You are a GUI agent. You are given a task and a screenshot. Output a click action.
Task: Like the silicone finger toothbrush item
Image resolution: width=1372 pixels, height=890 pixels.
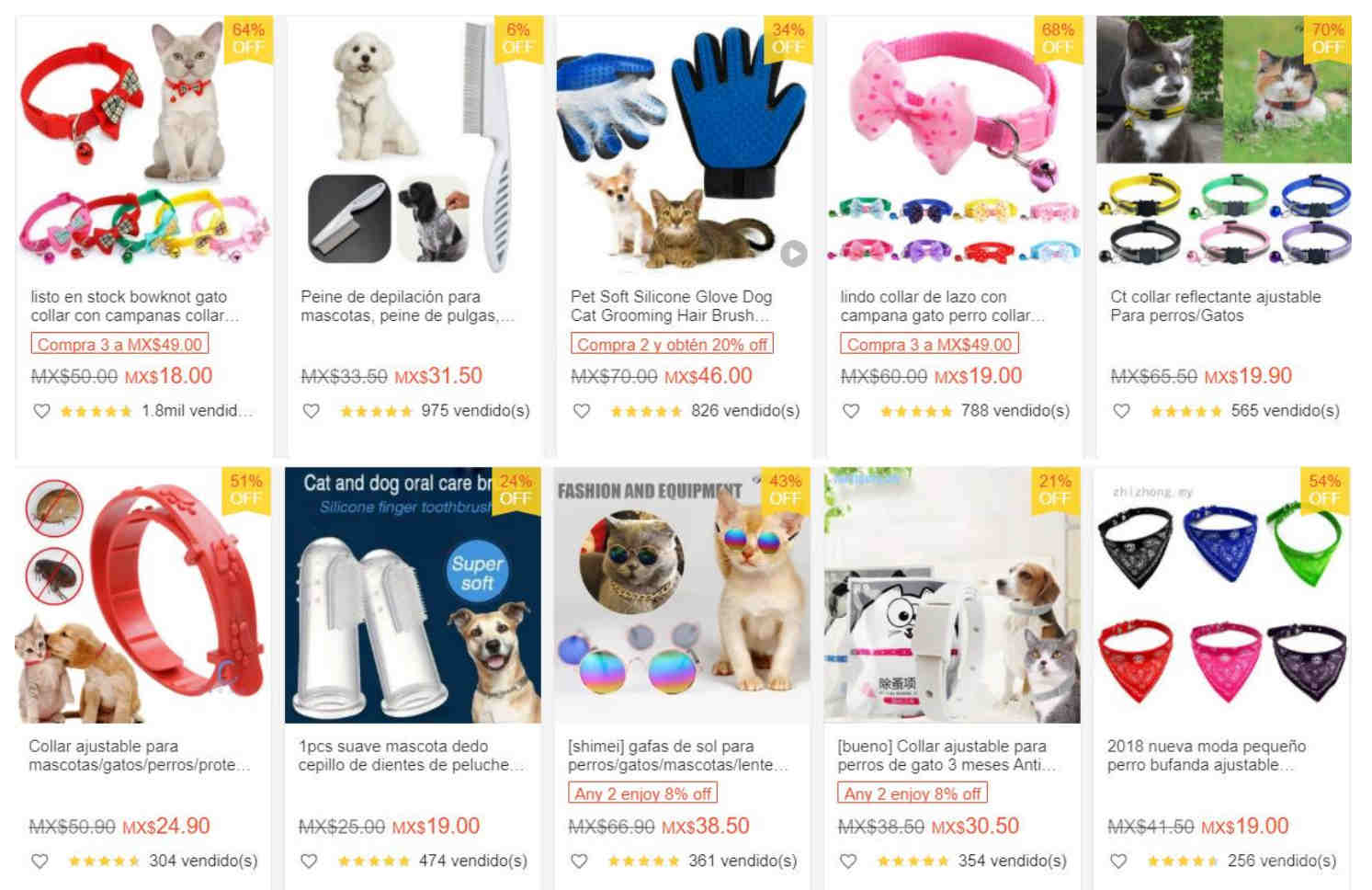pyautogui.click(x=309, y=861)
